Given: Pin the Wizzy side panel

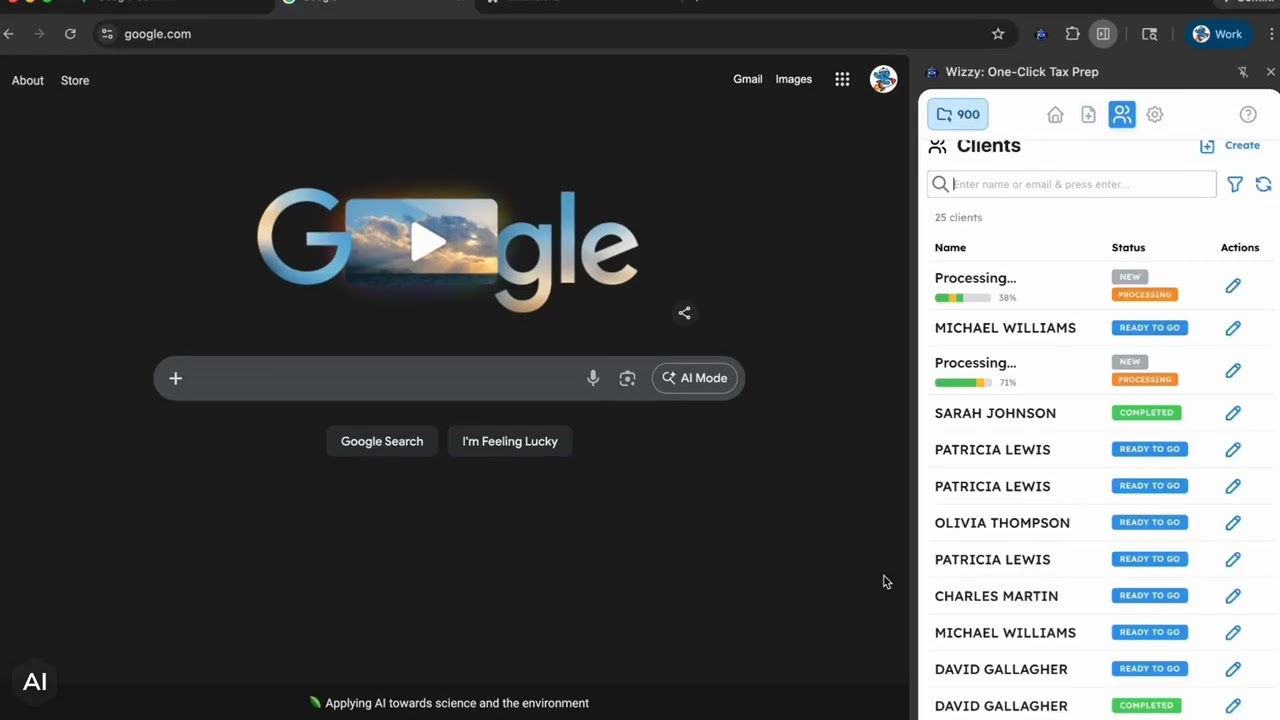Looking at the screenshot, I should tap(1243, 72).
